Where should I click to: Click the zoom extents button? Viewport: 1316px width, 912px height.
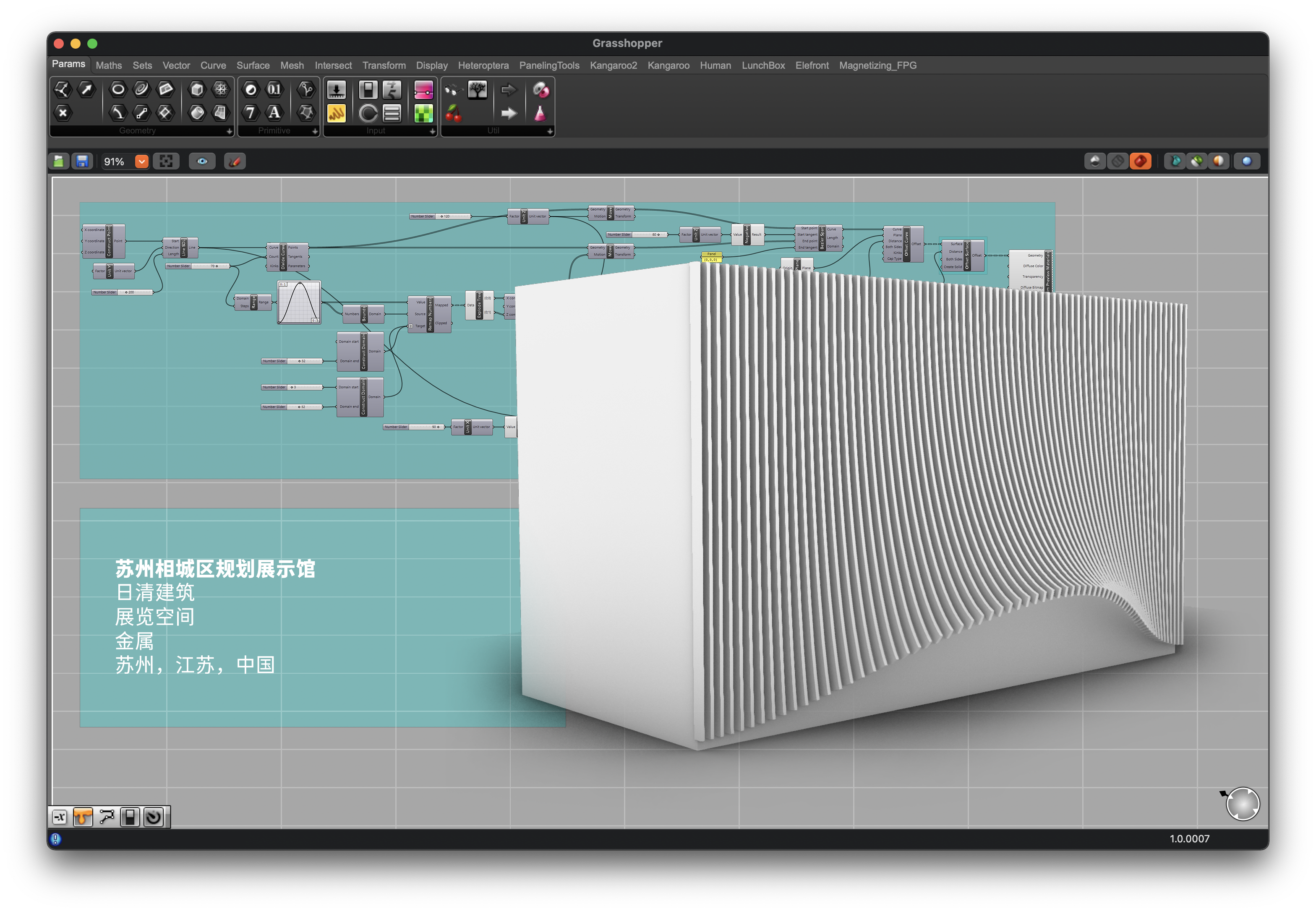click(x=166, y=162)
